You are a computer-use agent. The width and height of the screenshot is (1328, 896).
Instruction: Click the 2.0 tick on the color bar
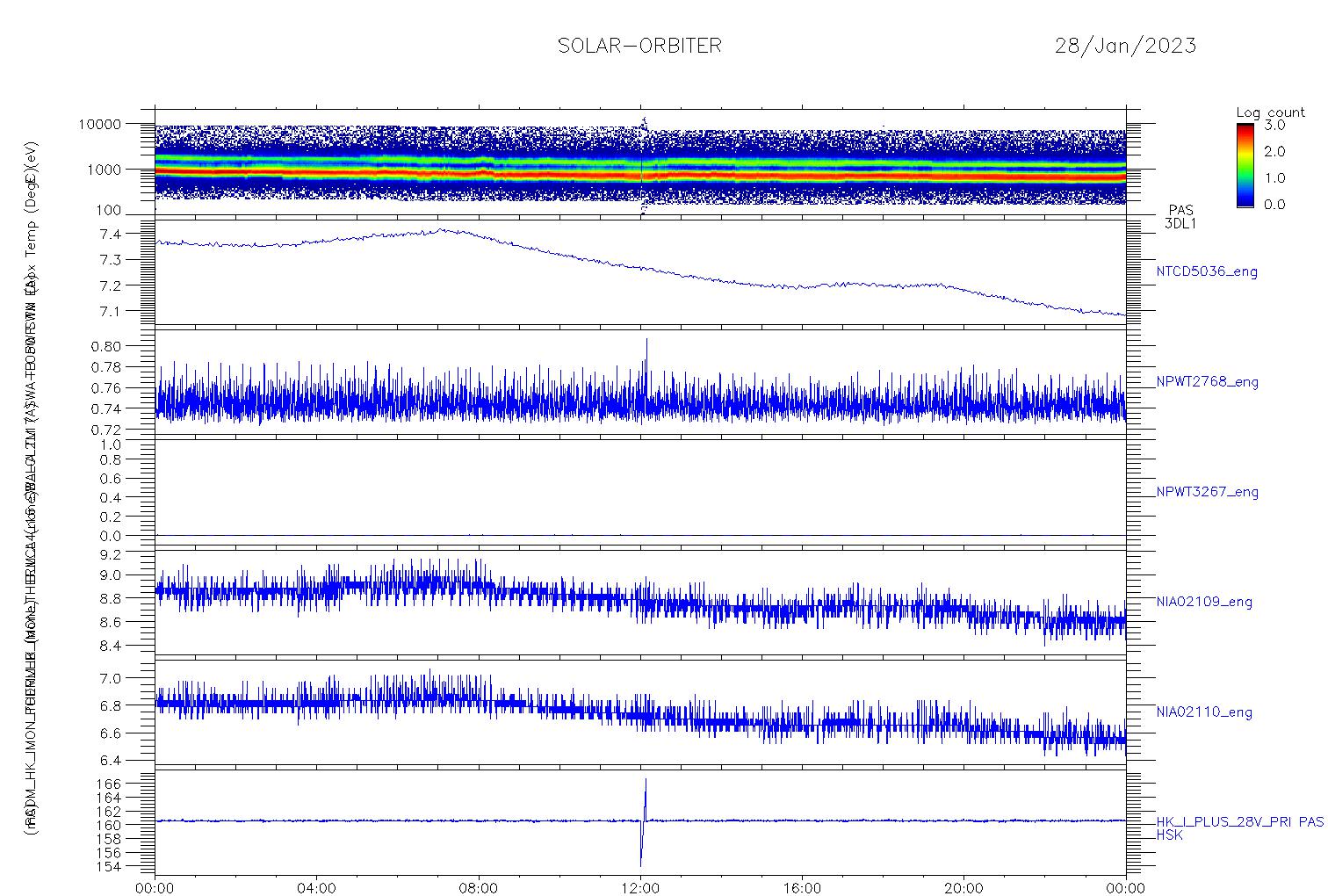(1274, 151)
